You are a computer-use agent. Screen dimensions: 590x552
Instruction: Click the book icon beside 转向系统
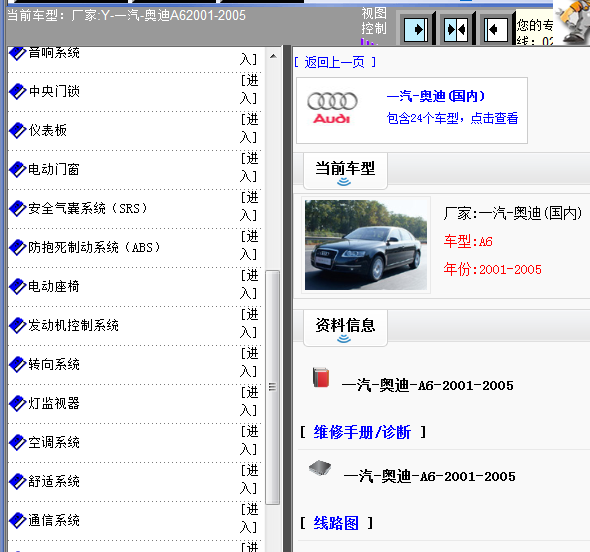(17, 365)
